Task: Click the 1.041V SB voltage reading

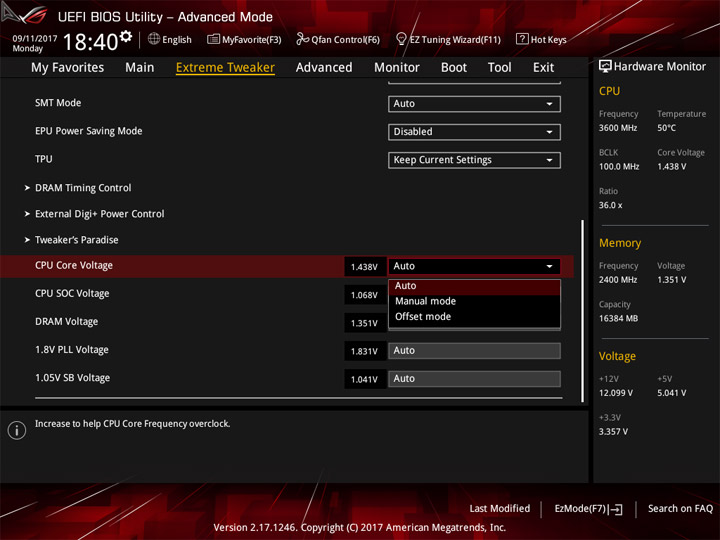Action: pos(365,379)
